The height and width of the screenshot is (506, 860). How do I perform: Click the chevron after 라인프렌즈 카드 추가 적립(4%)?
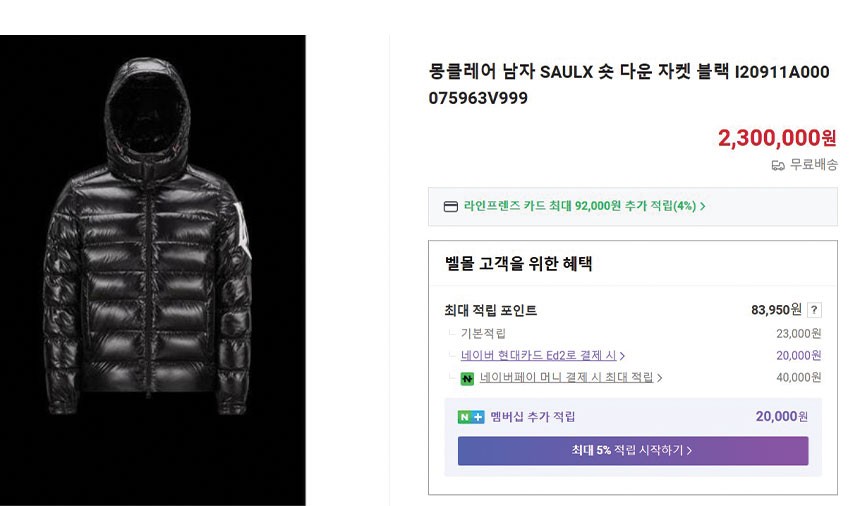point(703,207)
